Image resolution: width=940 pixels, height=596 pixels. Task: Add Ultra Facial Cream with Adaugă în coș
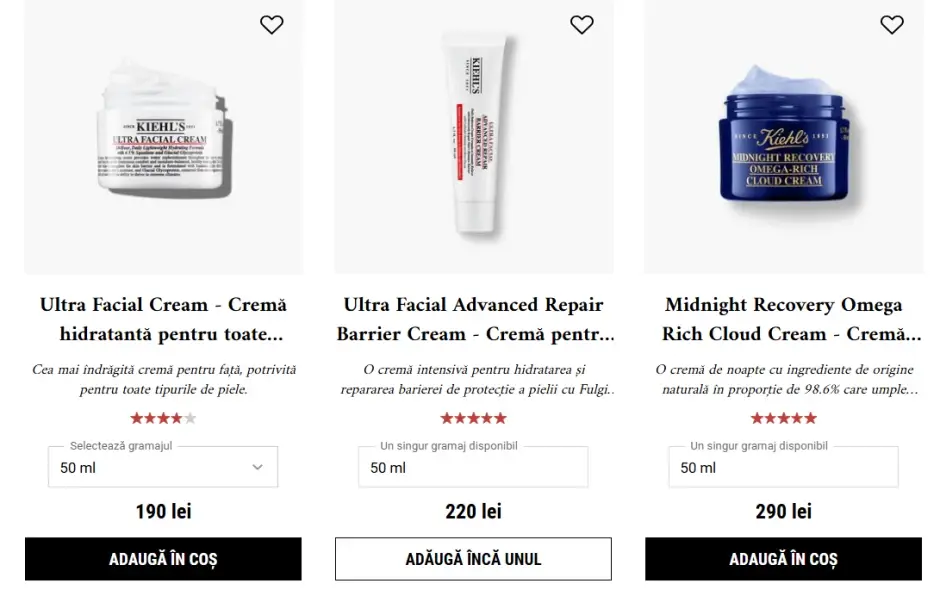pyautogui.click(x=163, y=559)
